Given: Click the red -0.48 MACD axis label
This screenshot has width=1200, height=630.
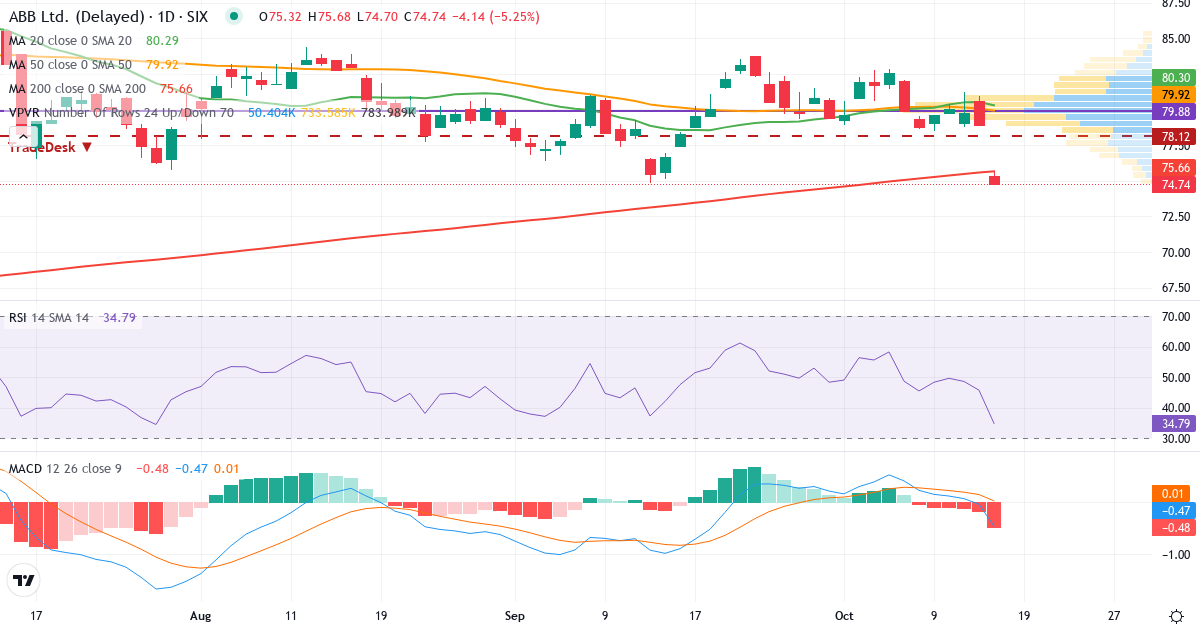Looking at the screenshot, I should pos(1175,527).
